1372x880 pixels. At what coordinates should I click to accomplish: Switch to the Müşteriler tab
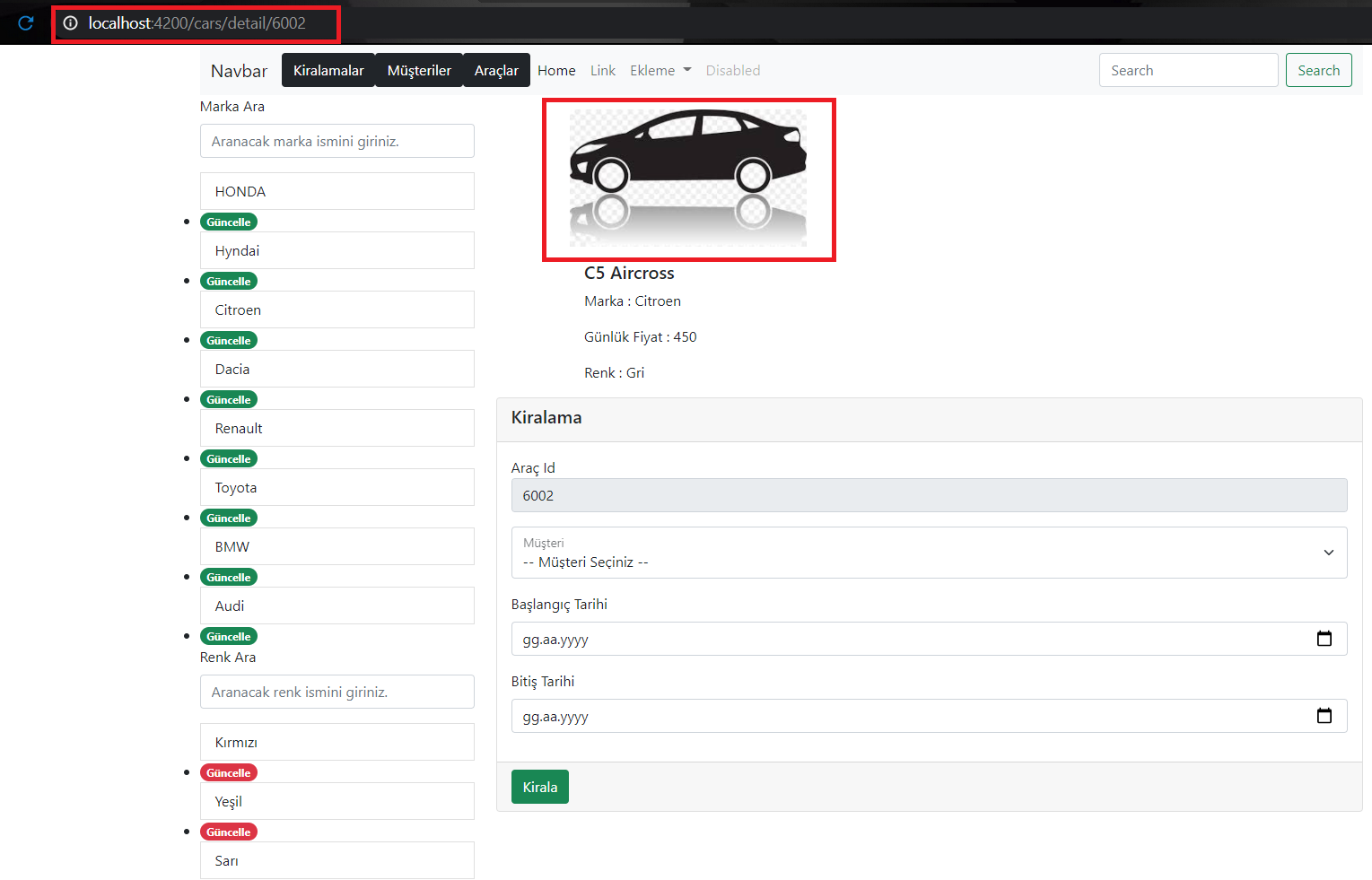tap(418, 70)
